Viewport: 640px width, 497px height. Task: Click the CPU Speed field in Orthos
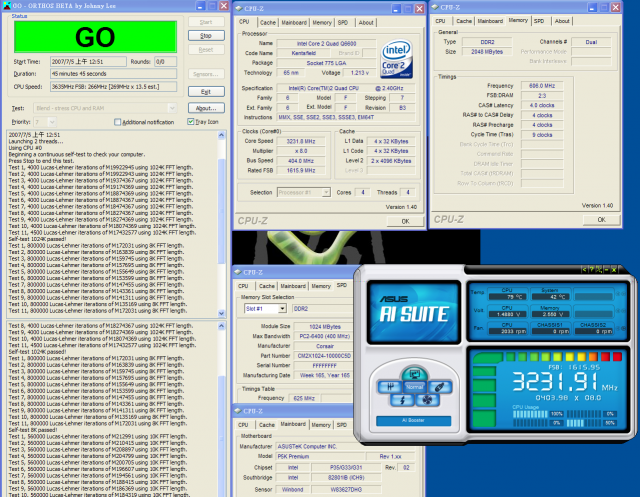point(113,87)
